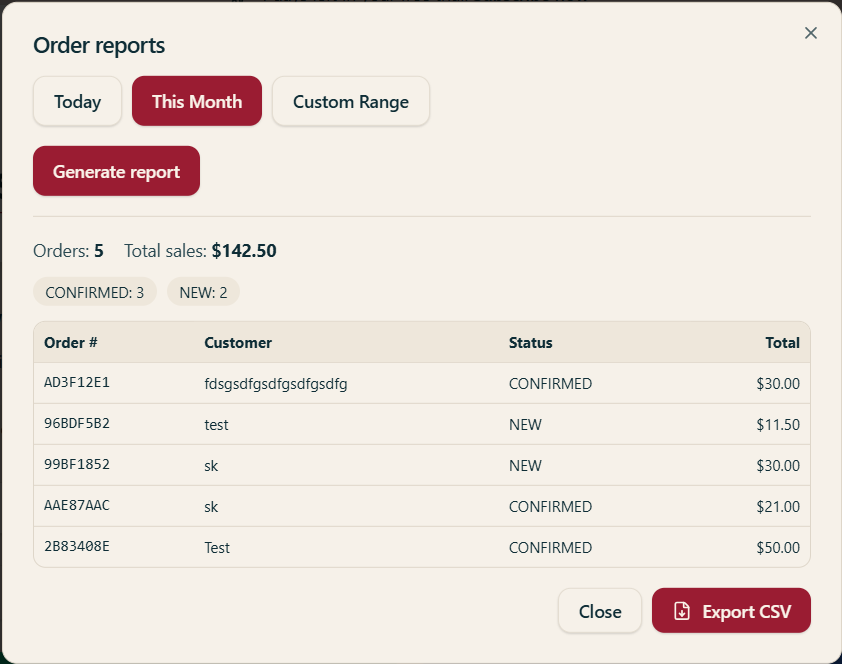
Task: Click the NEW: 2 status chip
Action: 204,292
